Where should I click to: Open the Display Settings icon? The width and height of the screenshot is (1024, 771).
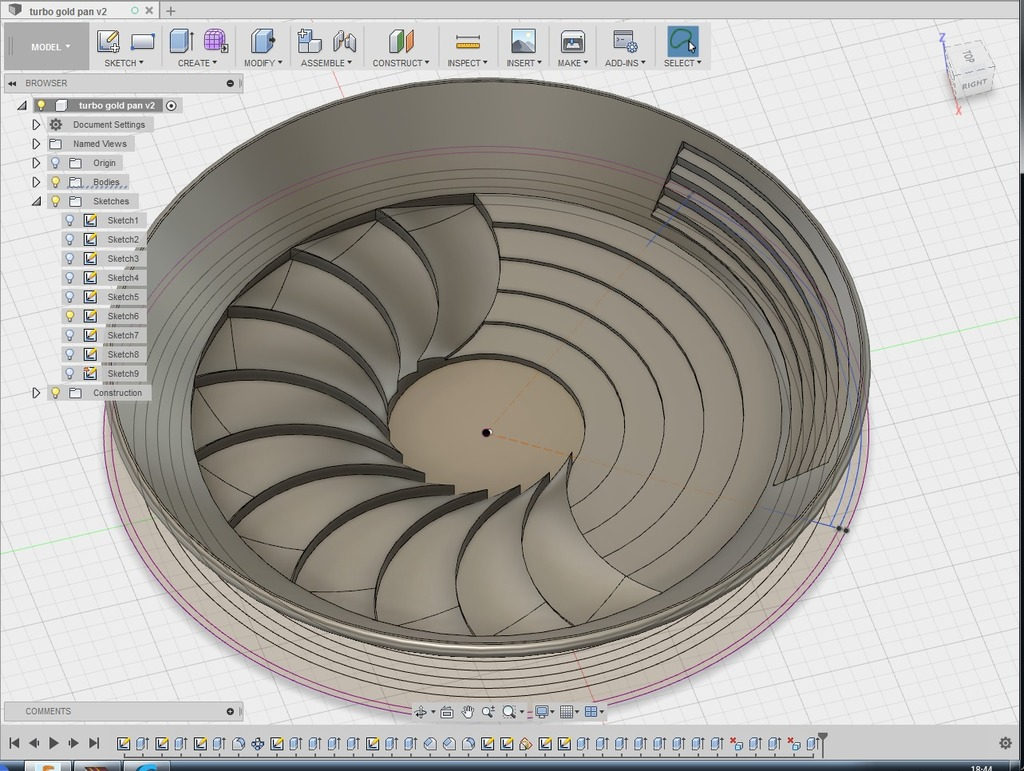pos(542,711)
